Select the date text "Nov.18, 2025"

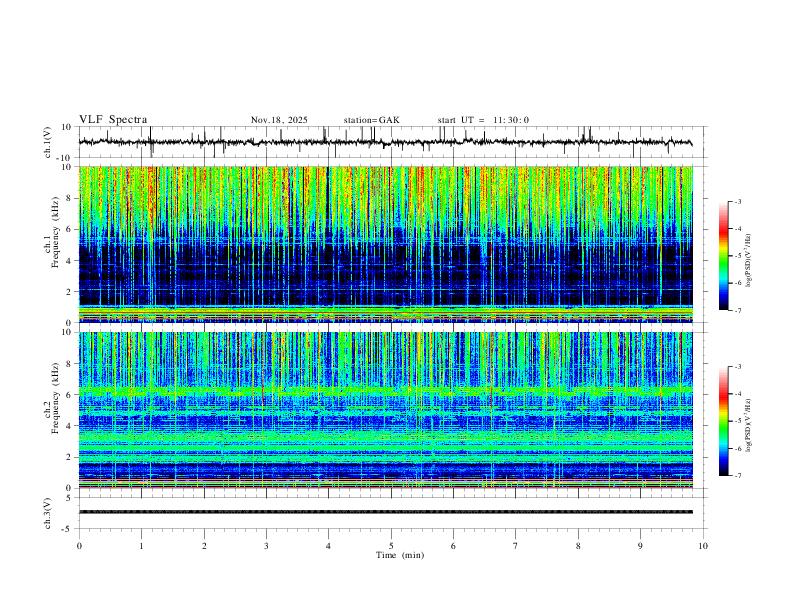pyautogui.click(x=279, y=120)
